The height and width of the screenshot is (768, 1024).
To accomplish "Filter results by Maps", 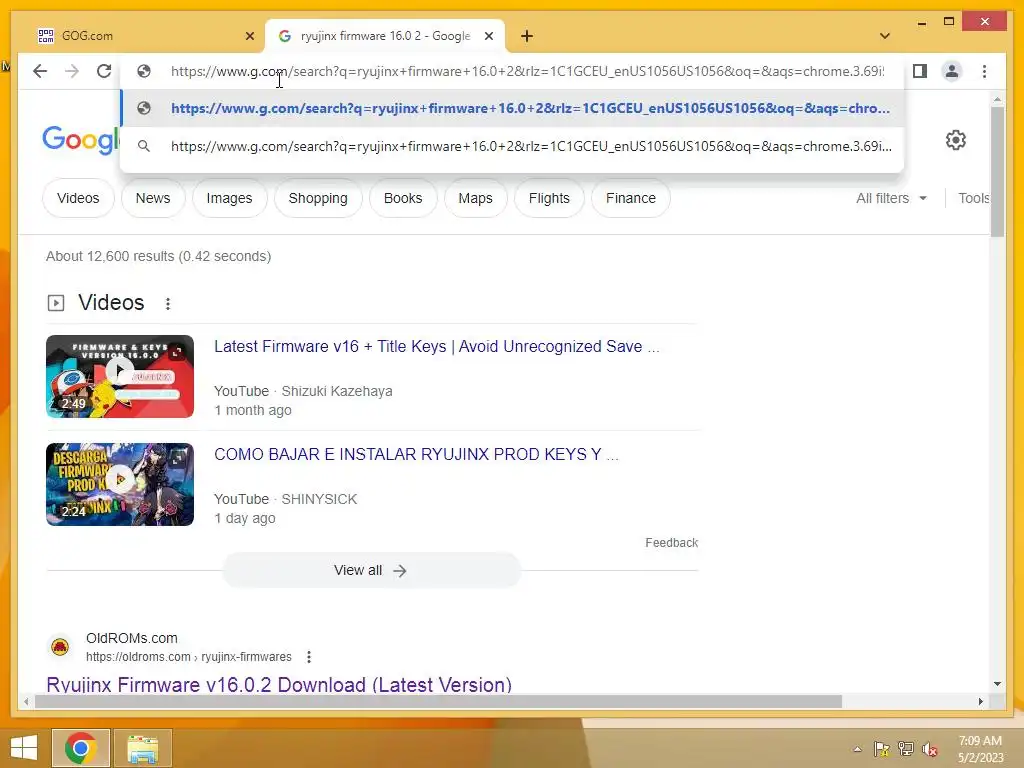I will 475,198.
